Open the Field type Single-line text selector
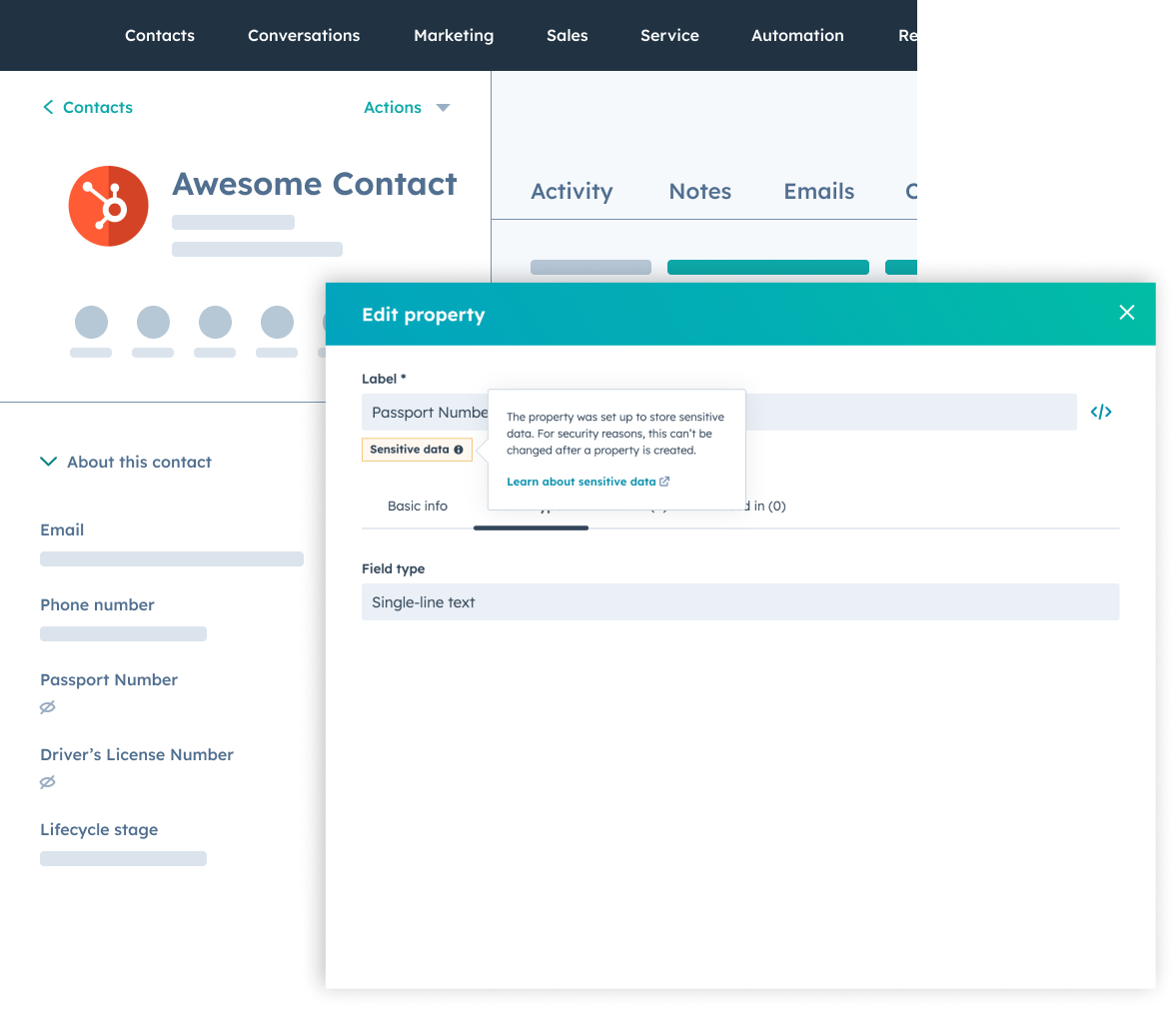The image size is (1176, 1010). [x=739, y=602]
